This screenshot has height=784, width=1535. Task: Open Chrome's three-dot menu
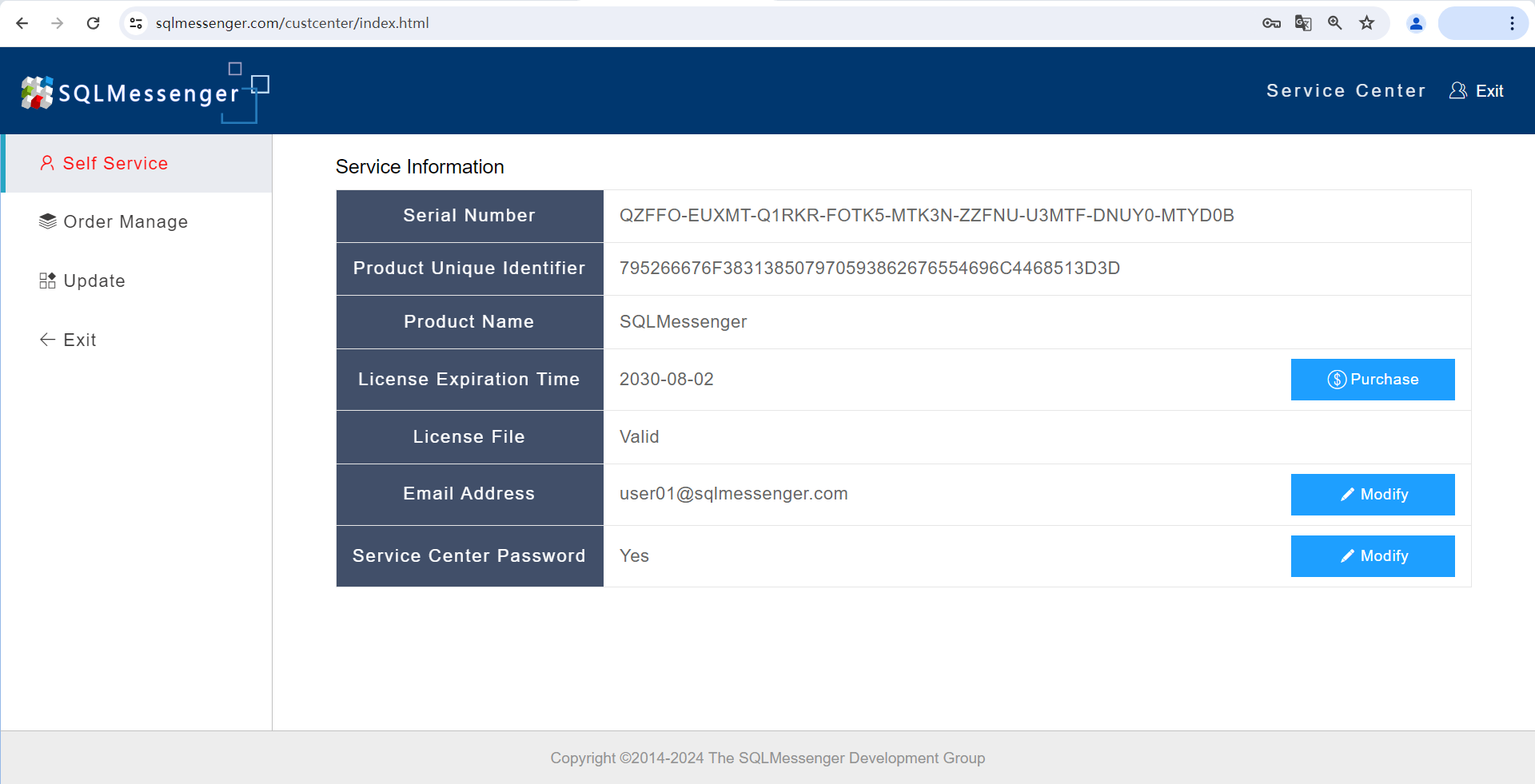coord(1512,23)
